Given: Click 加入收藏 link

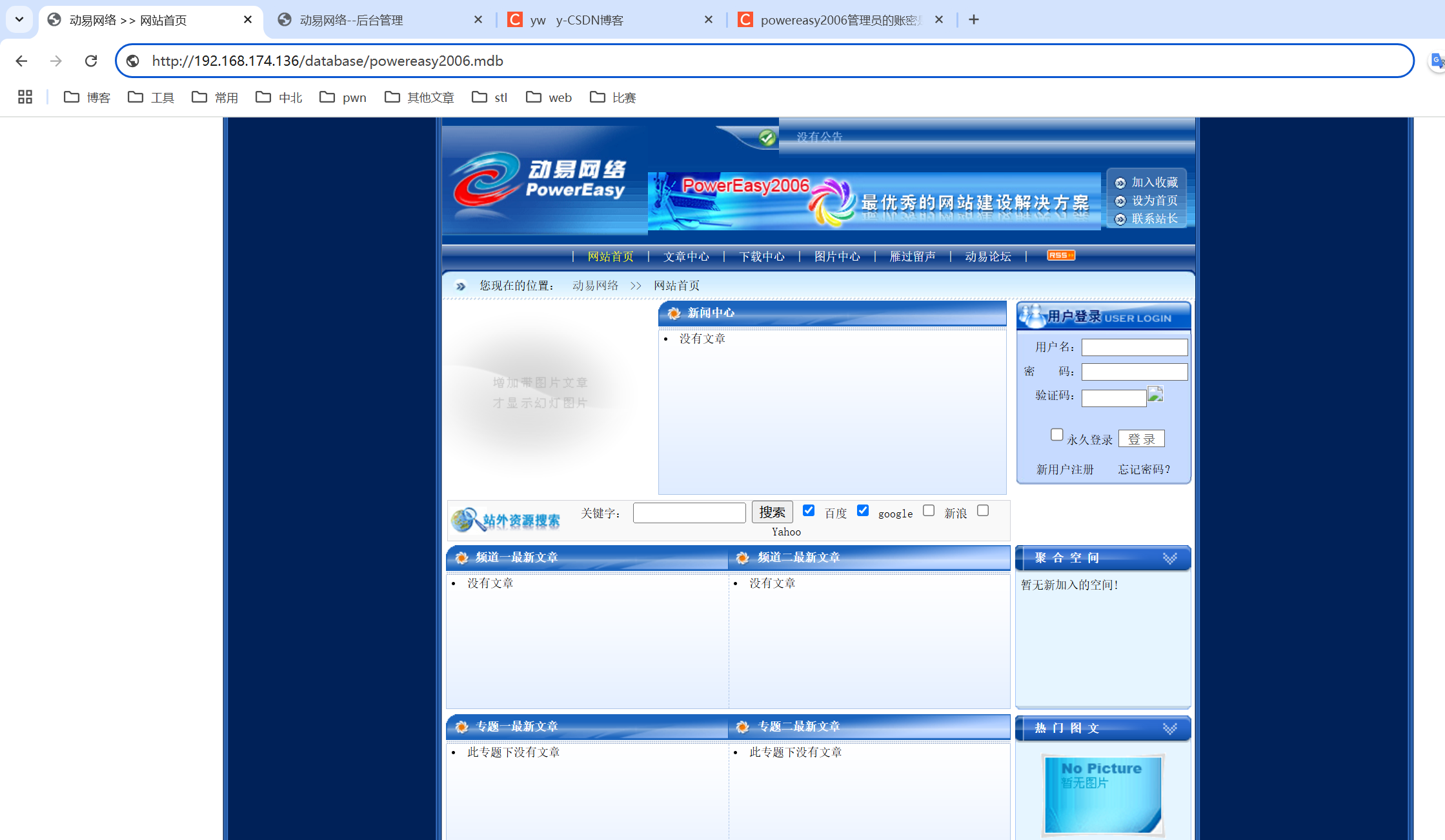Looking at the screenshot, I should pos(1155,183).
